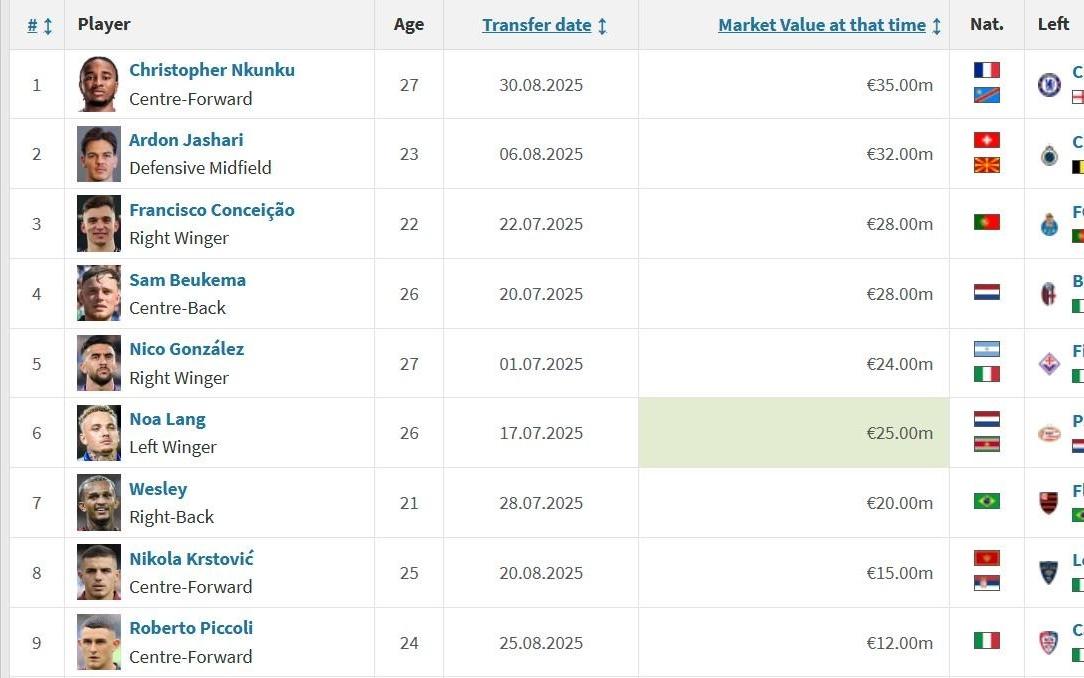1084x678 pixels.
Task: Click the Bologna crest in Beukema row
Action: click(x=1049, y=294)
